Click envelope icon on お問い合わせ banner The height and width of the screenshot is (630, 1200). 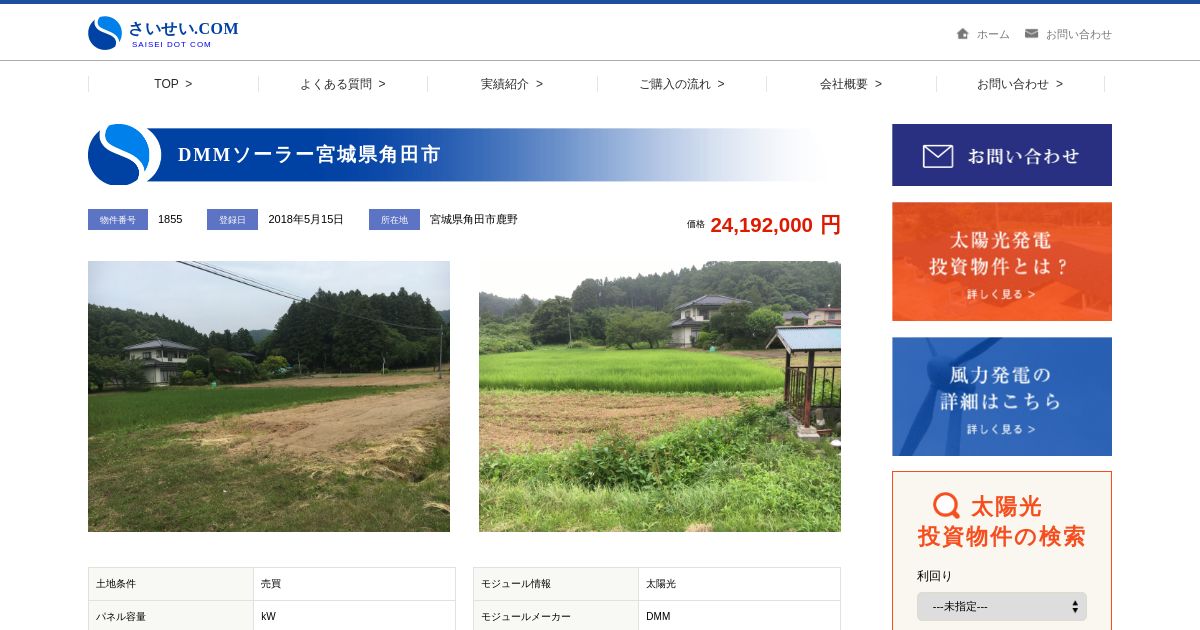point(938,156)
